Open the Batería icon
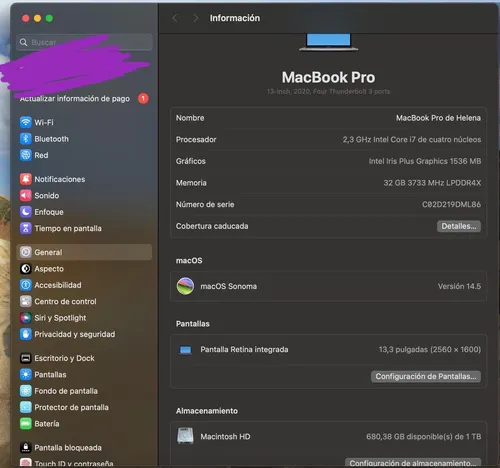 (26, 424)
